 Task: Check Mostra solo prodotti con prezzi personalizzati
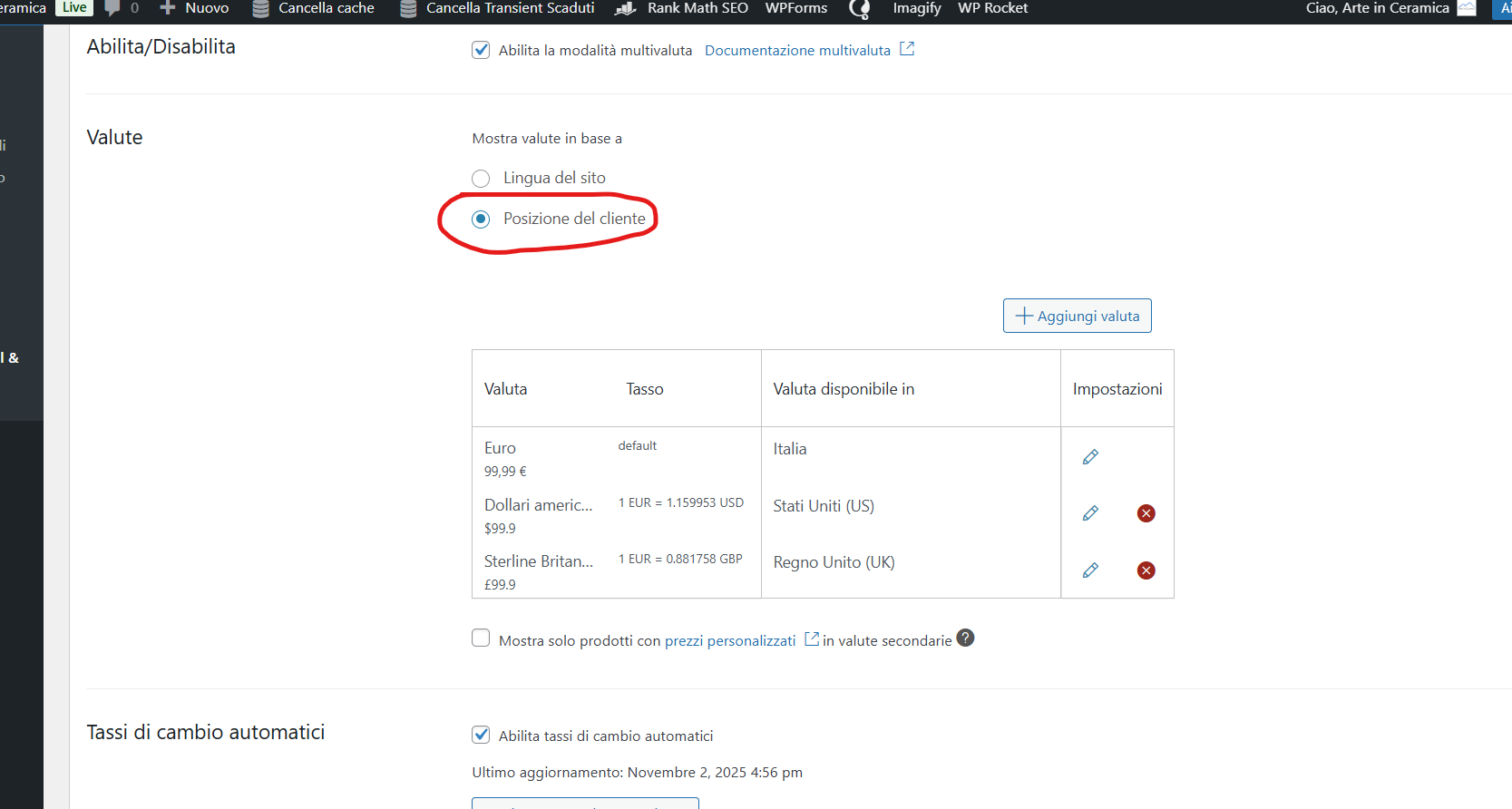click(x=481, y=638)
